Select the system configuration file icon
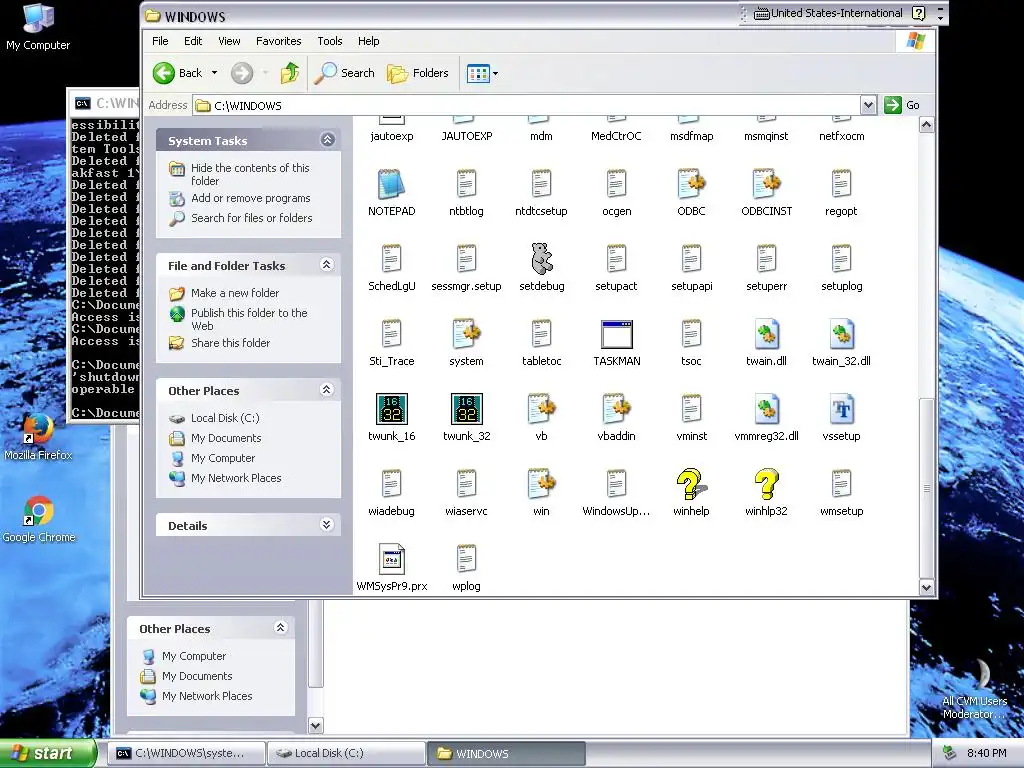Screen dimensions: 1024x768 [466, 334]
